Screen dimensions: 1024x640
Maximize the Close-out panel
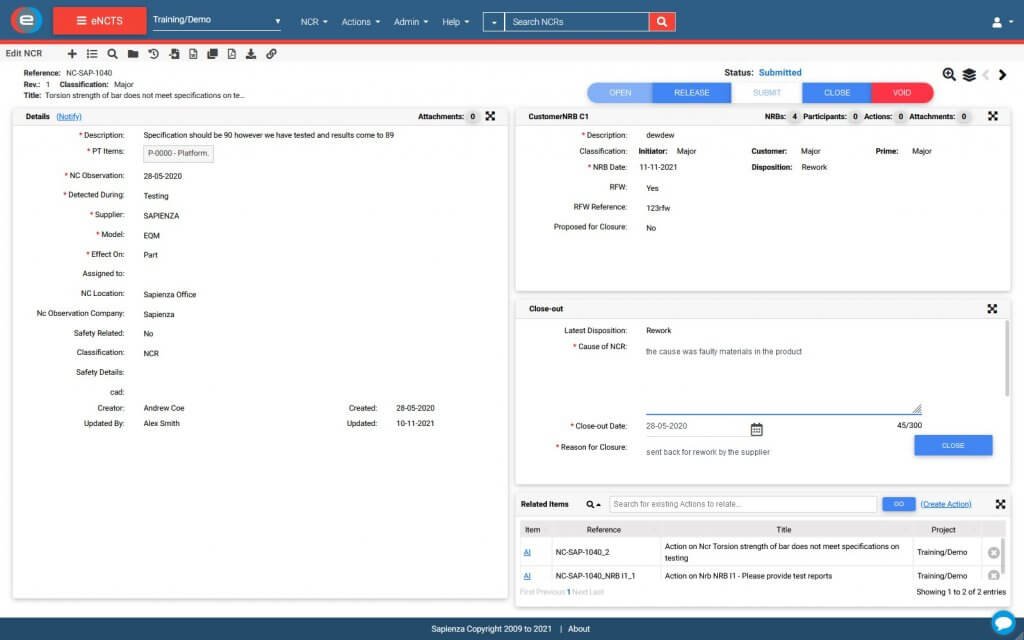pos(992,309)
